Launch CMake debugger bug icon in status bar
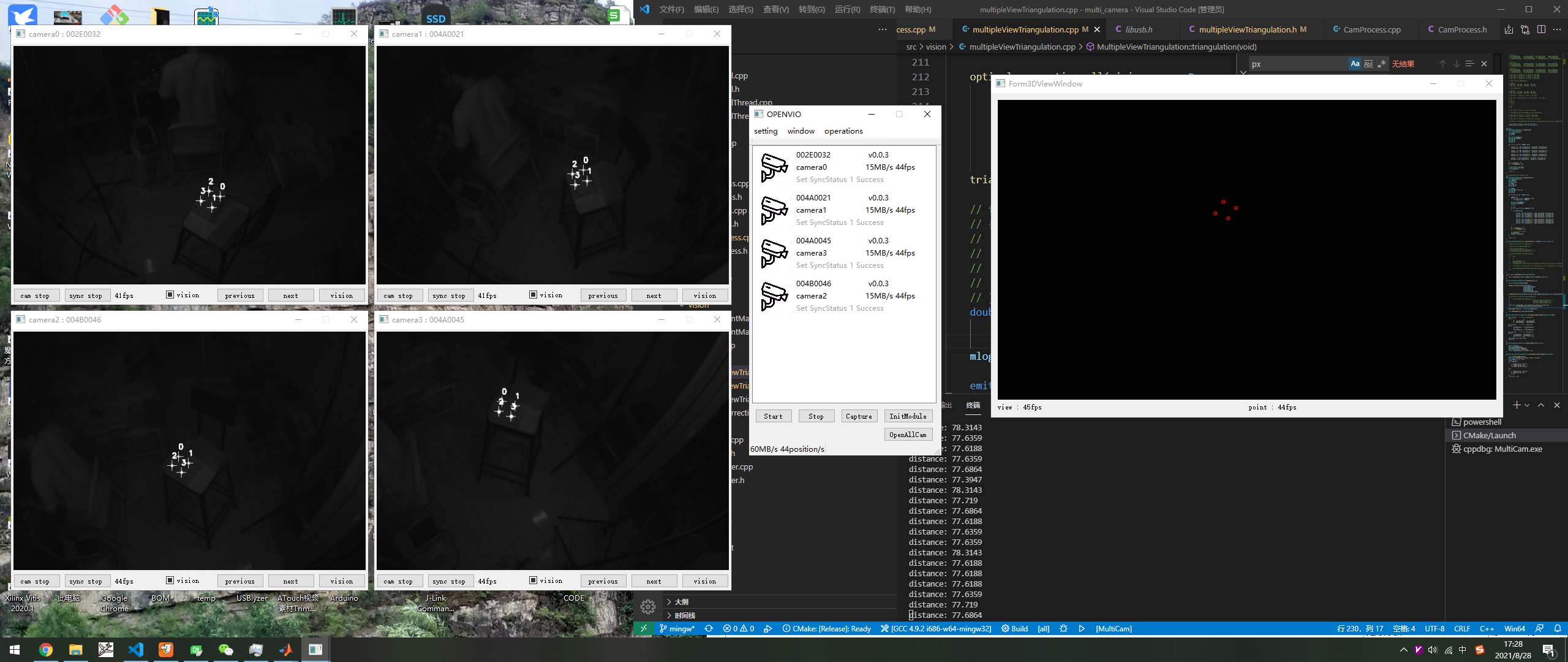The image size is (1568, 662). [1063, 628]
